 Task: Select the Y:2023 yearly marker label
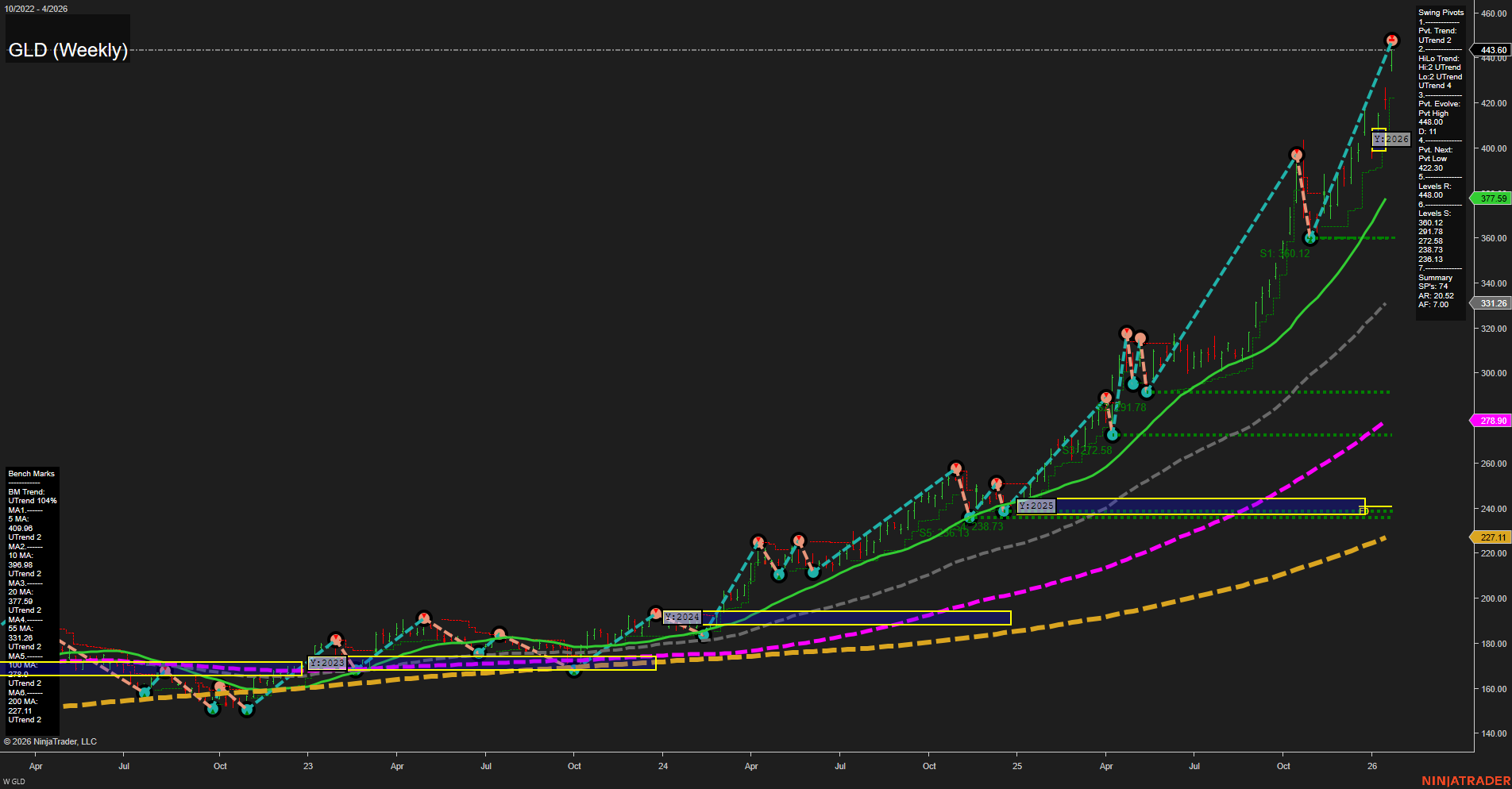click(x=326, y=663)
